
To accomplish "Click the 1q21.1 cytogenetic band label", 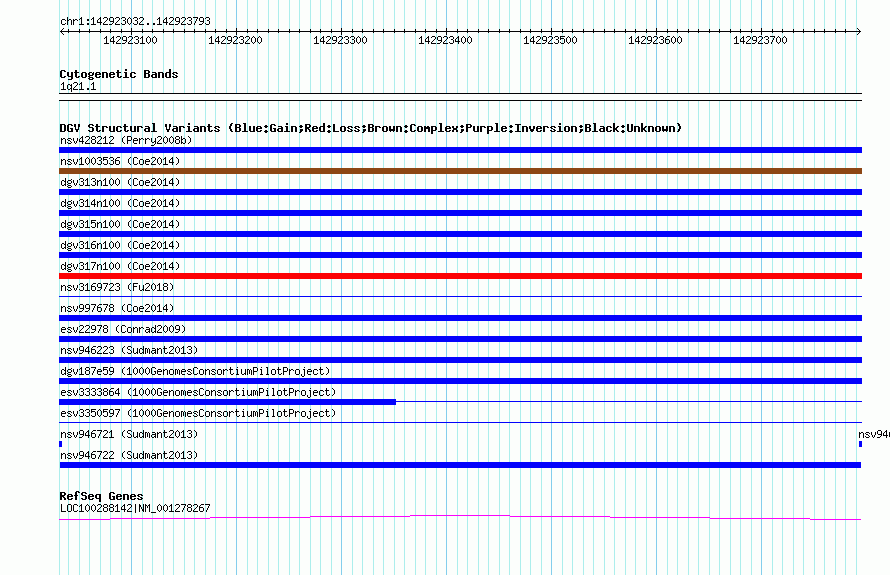I will [78, 86].
